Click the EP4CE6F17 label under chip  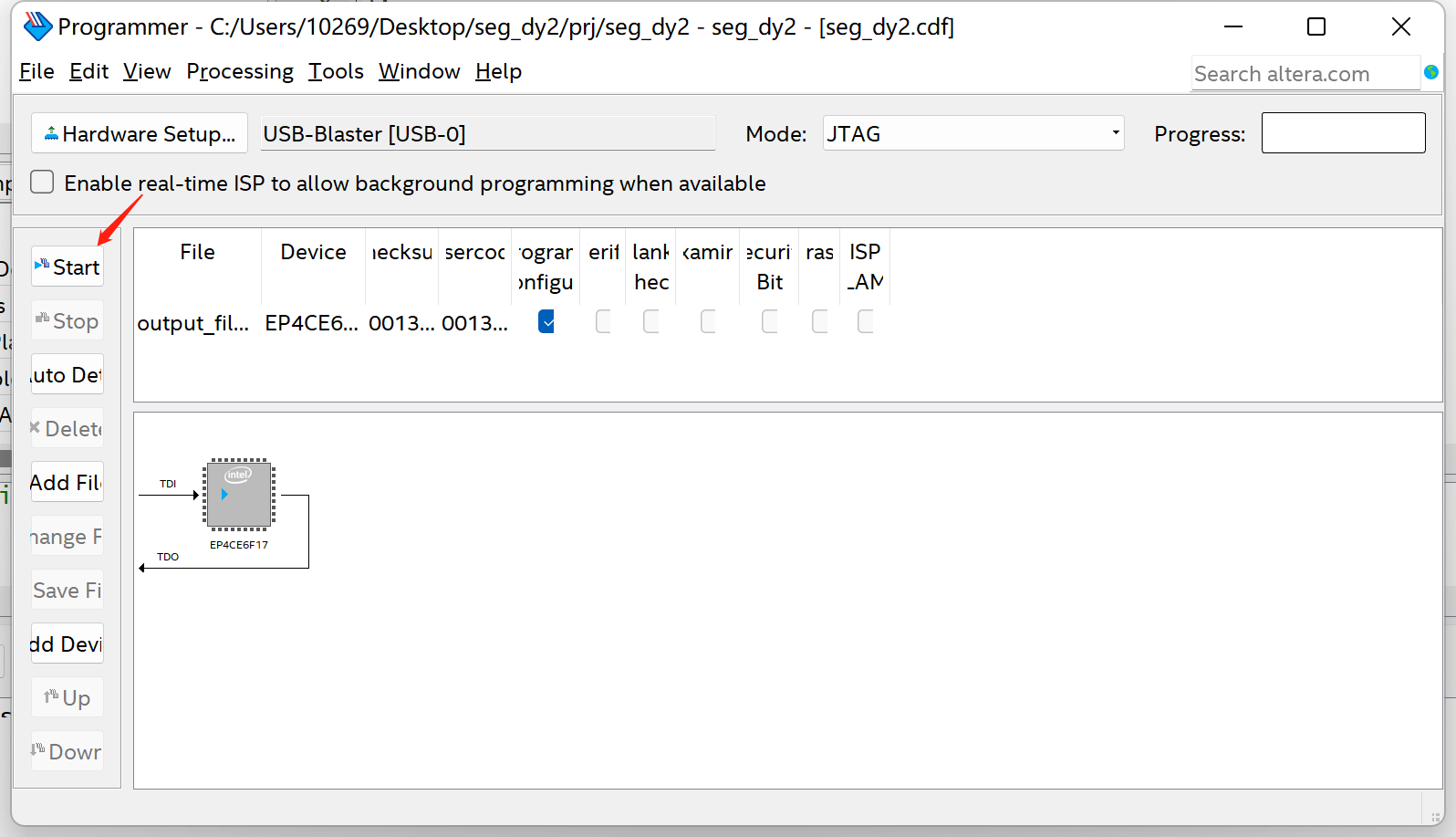239,545
